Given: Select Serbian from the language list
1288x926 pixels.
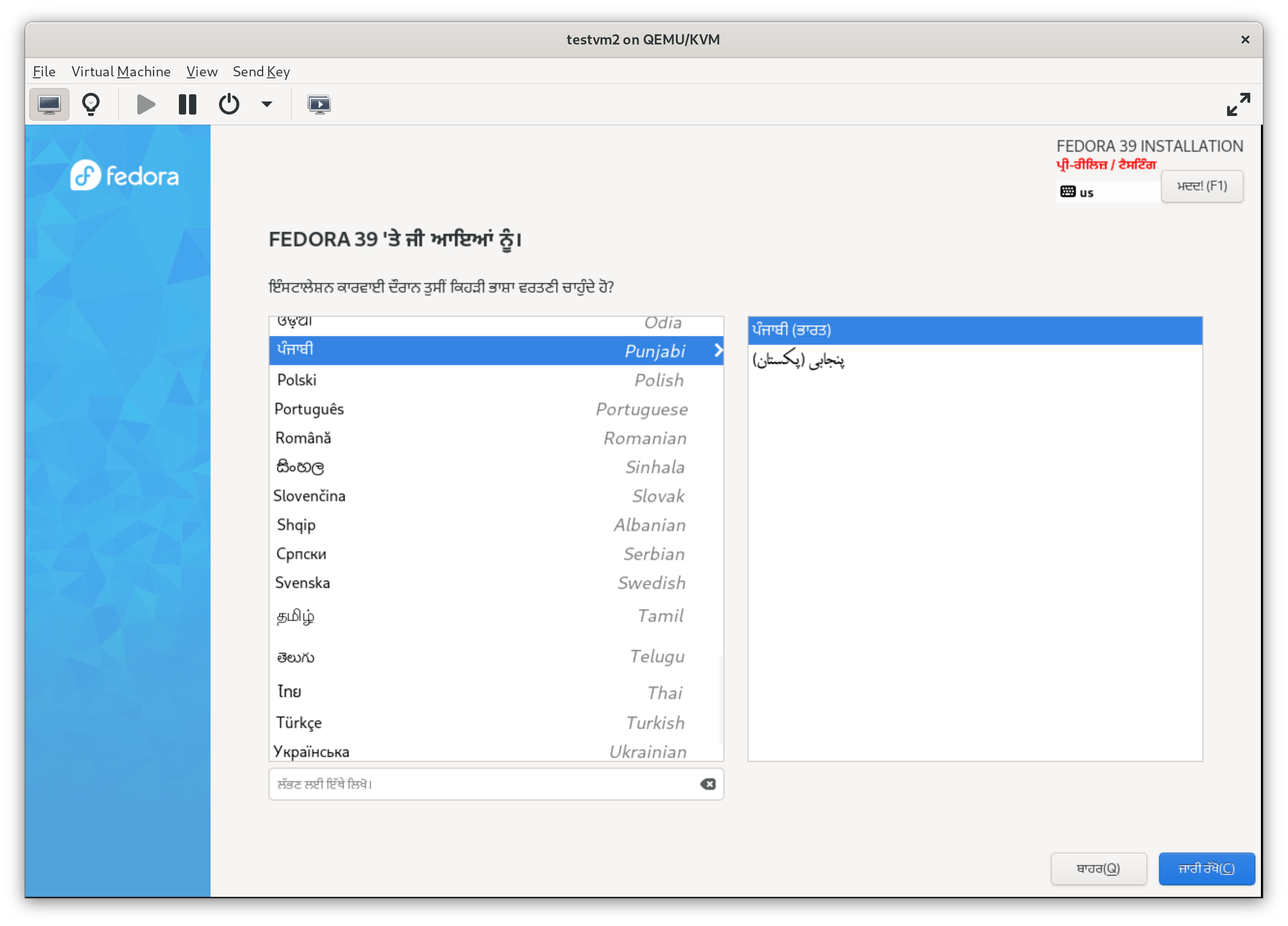Looking at the screenshot, I should (x=496, y=553).
